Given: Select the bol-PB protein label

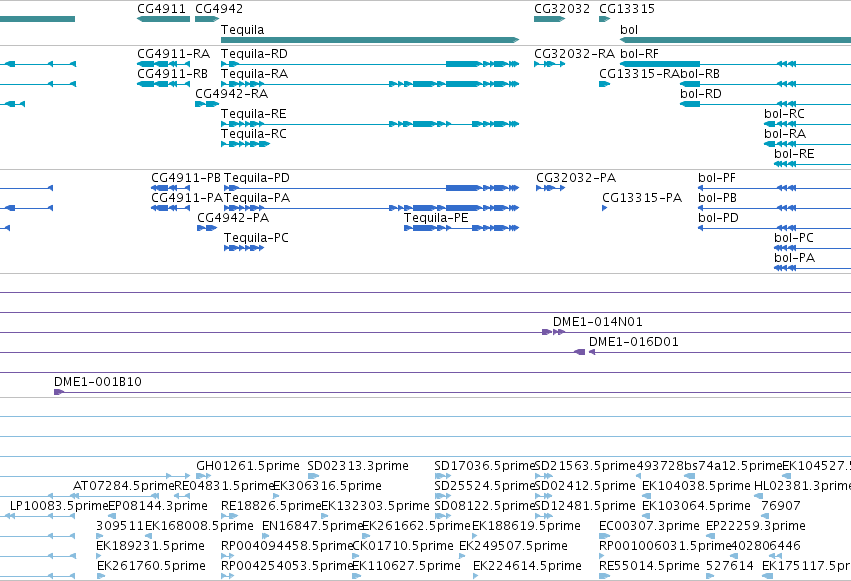Looking at the screenshot, I should point(717,199).
